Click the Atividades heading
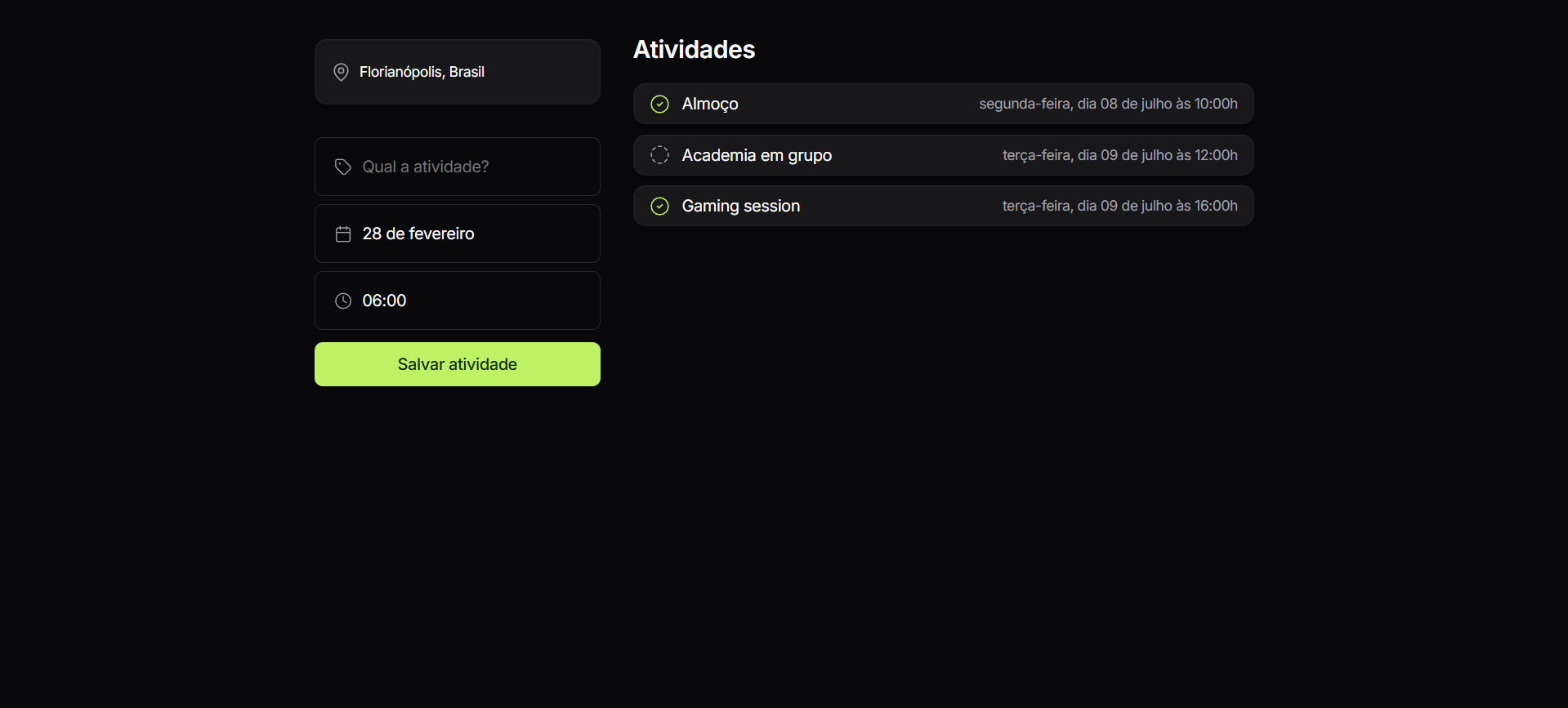This screenshot has height=708, width=1568. 694,50
